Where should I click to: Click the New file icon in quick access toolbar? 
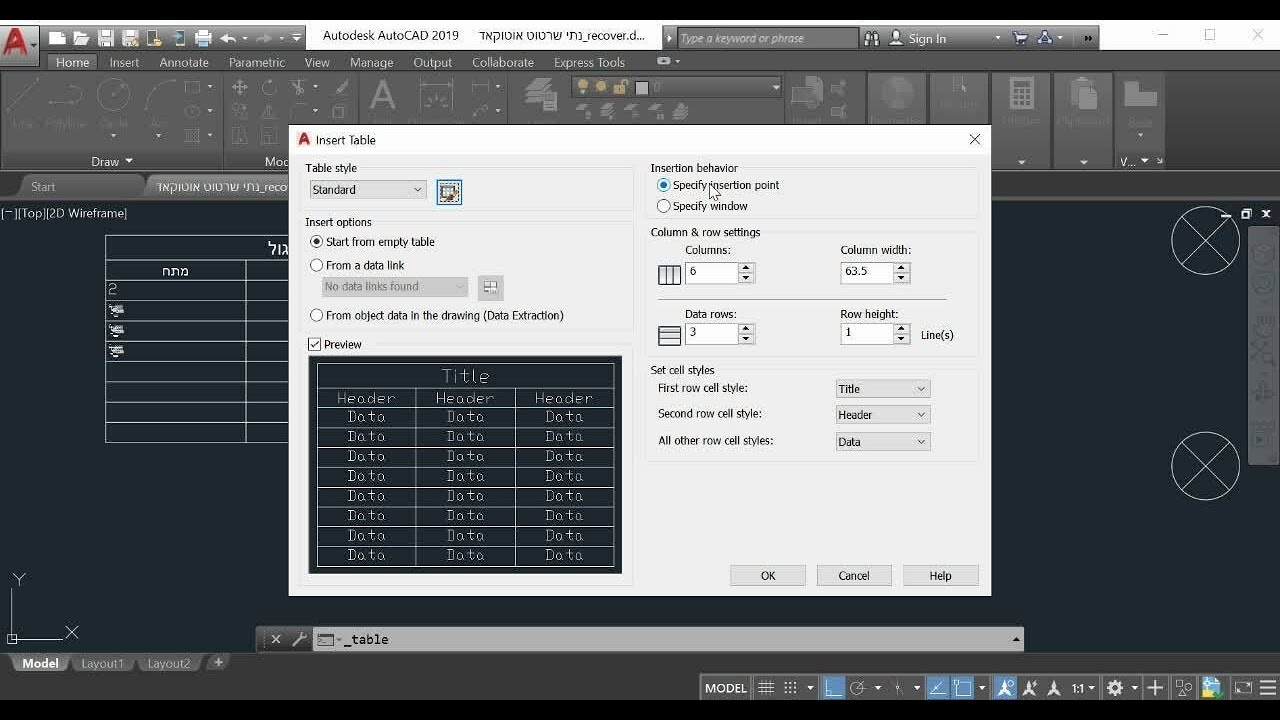point(57,38)
